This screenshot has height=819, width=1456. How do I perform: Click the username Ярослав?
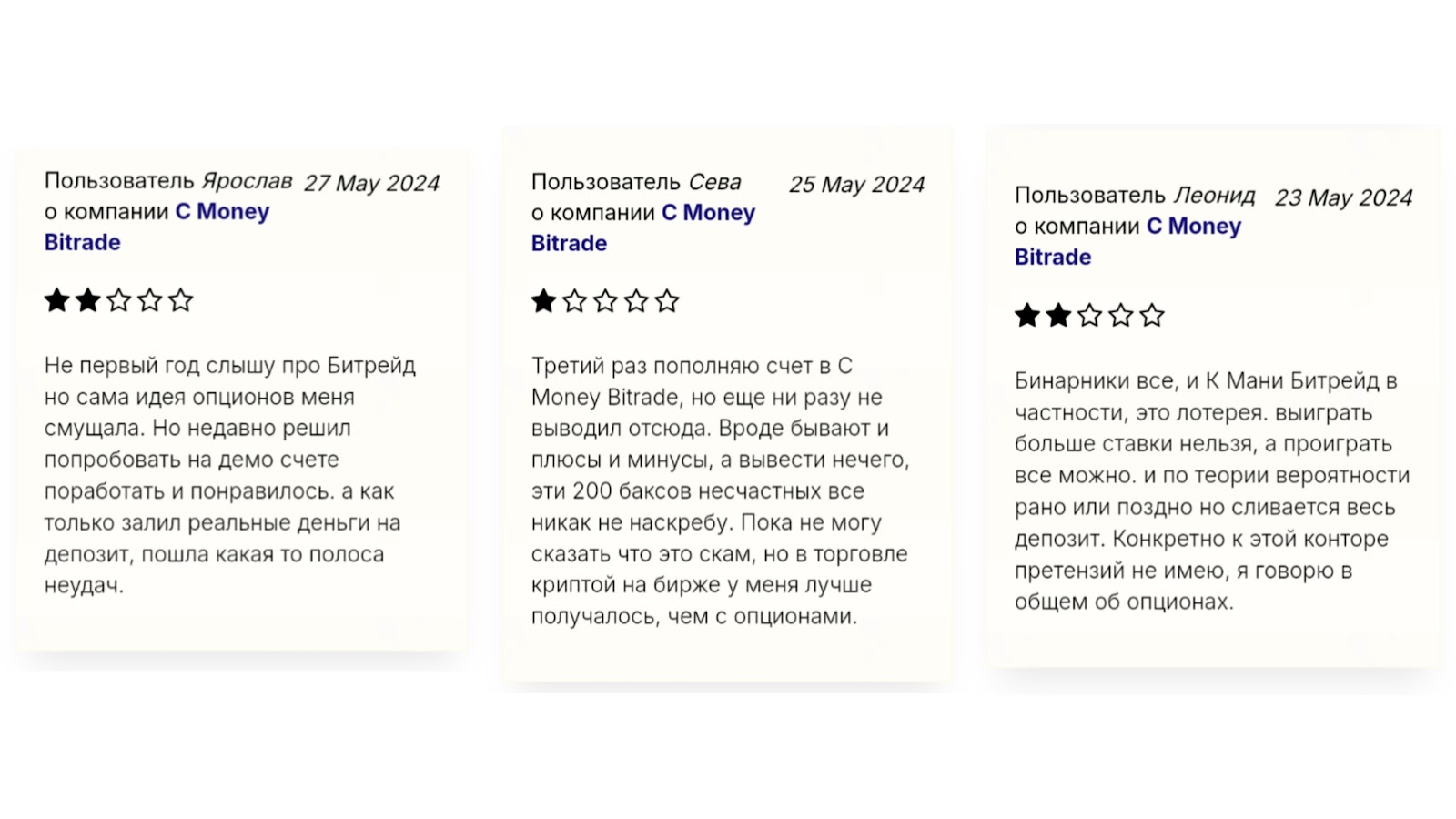[x=247, y=181]
